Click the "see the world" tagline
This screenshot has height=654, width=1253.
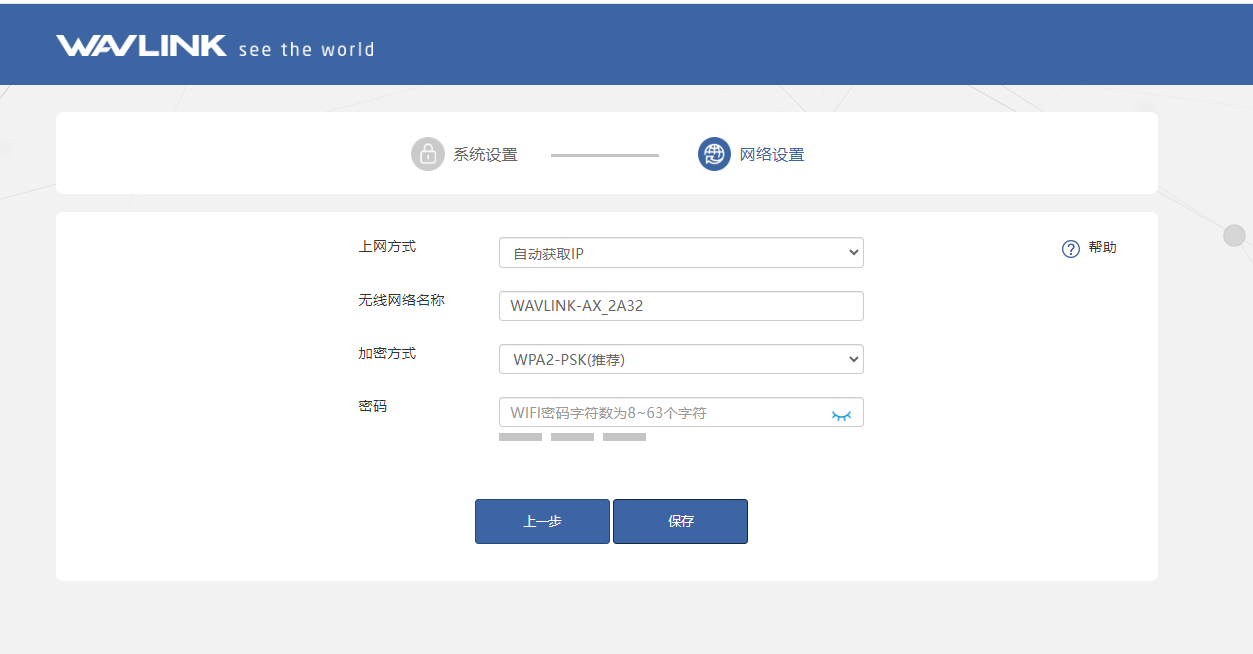pos(306,49)
